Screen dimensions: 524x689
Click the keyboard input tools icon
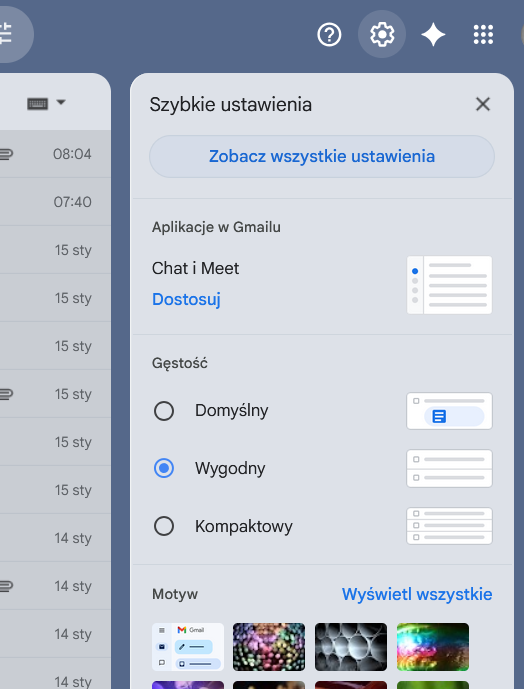[37, 104]
